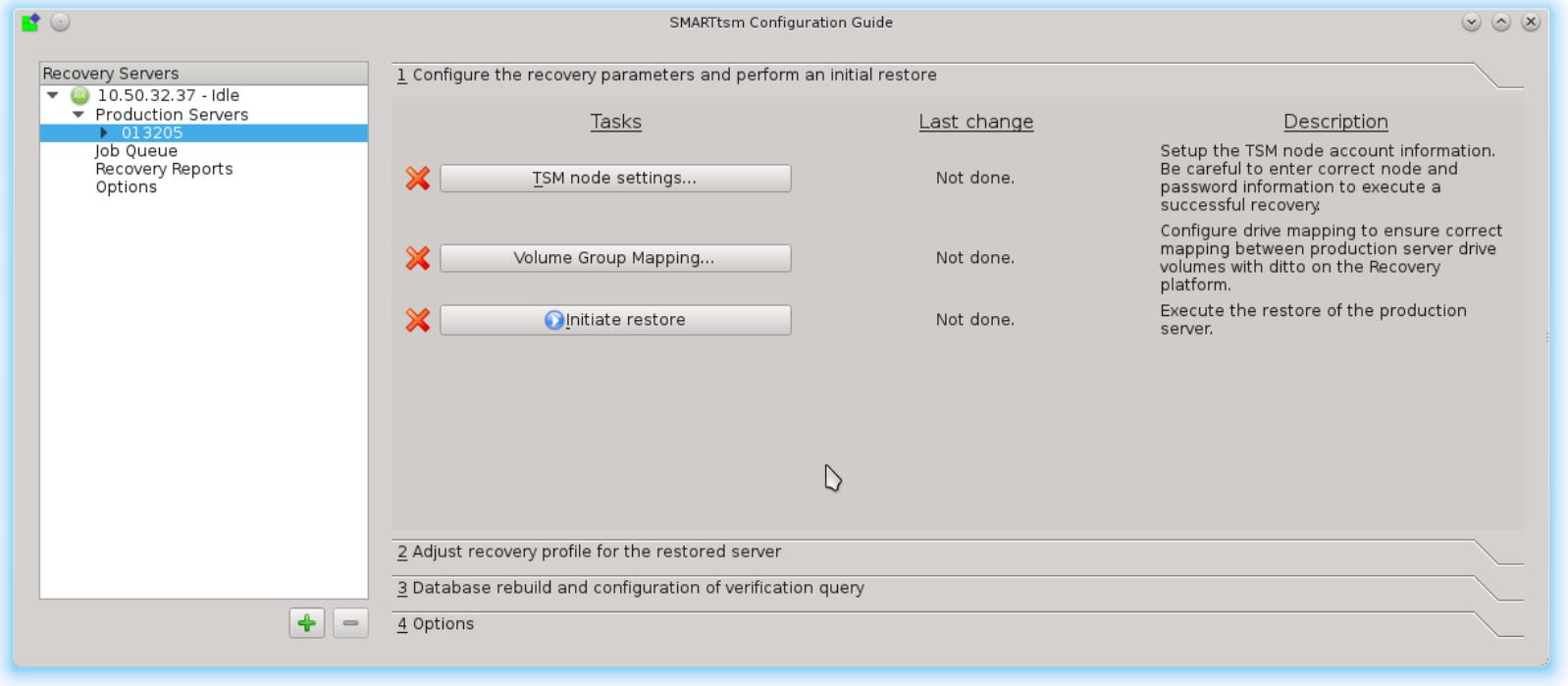The height and width of the screenshot is (686, 1568).
Task: Click red X status beside Volume Group Mapping
Action: (x=418, y=258)
